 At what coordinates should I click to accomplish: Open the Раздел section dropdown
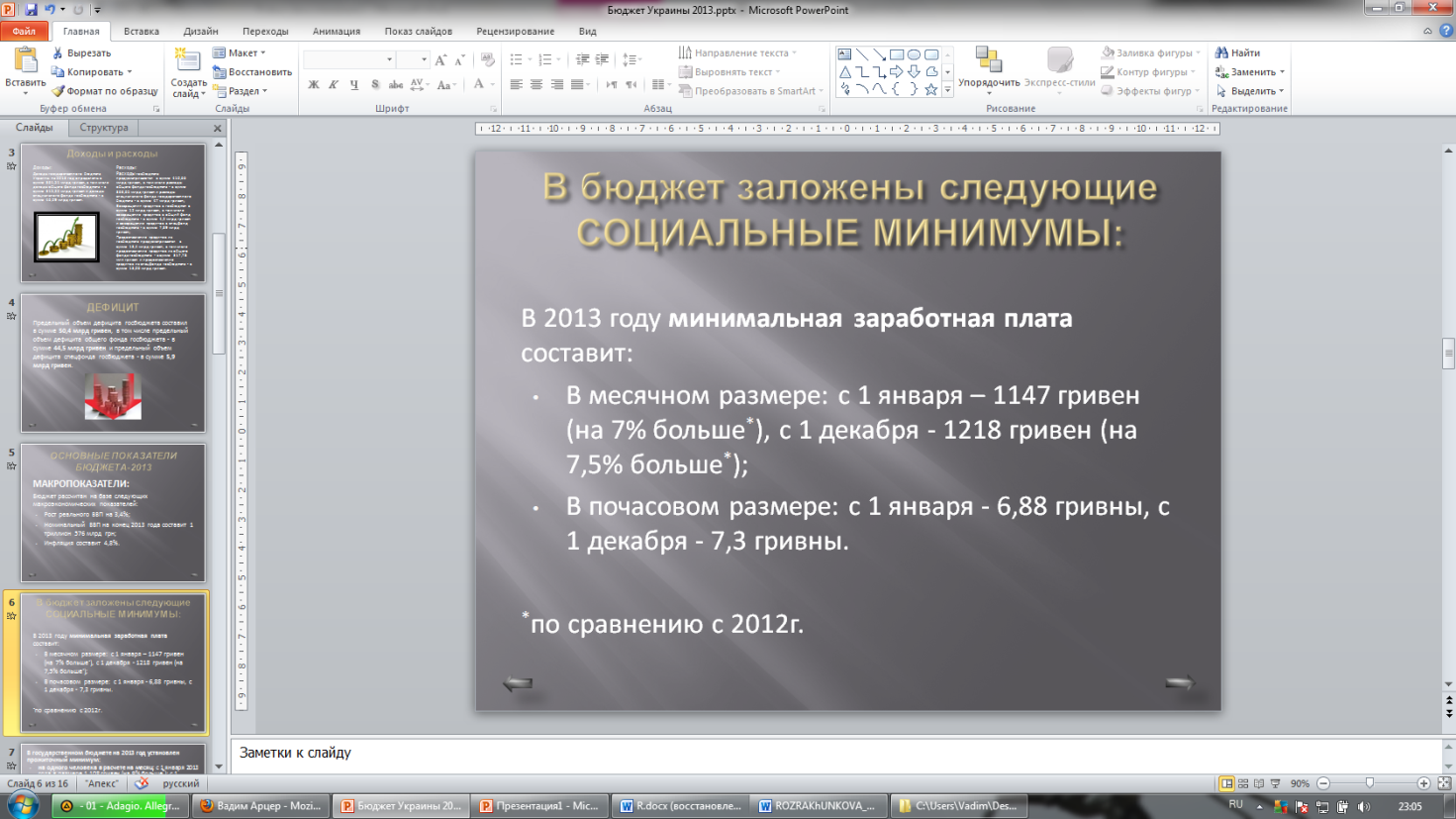[x=240, y=91]
